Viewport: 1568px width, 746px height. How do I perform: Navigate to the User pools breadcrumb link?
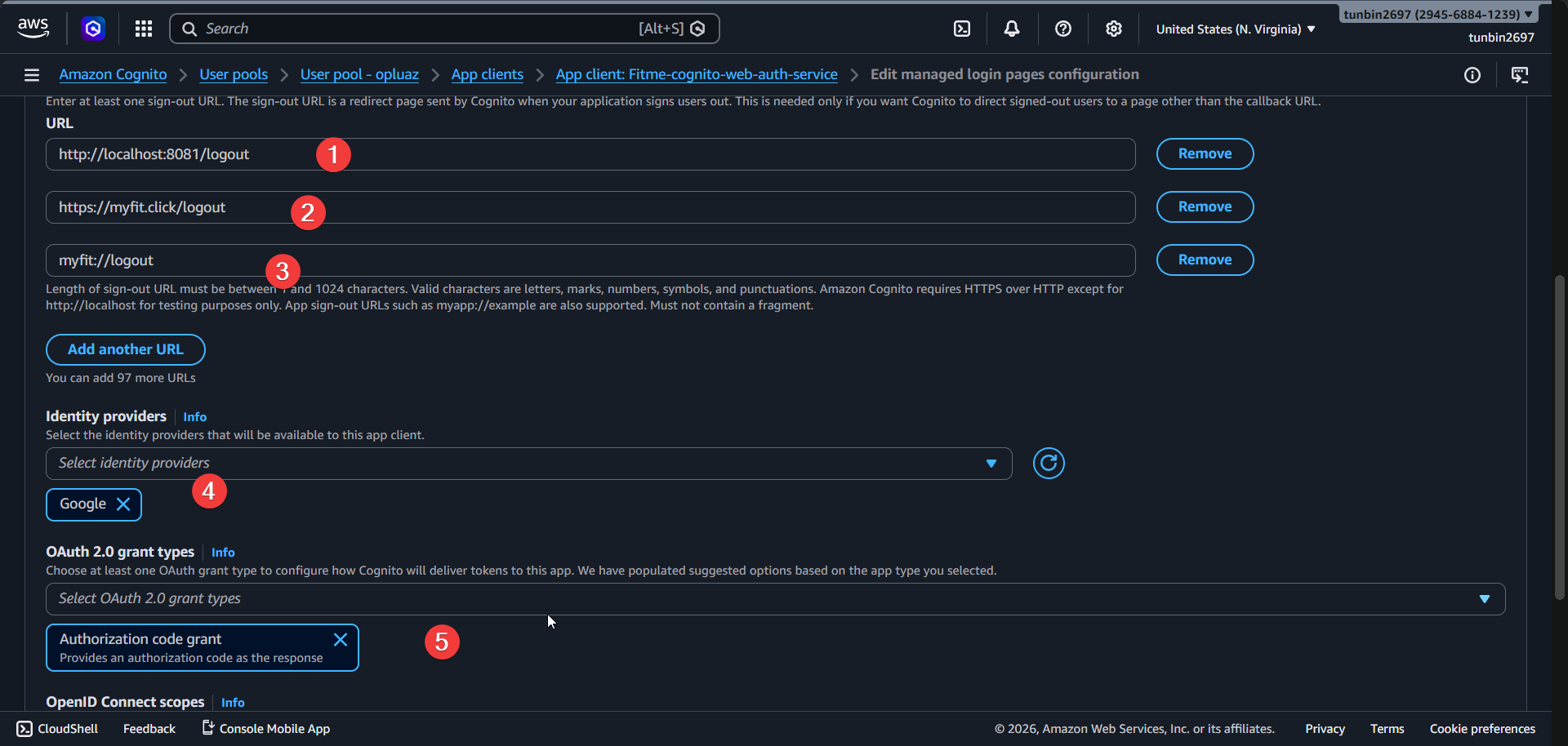(233, 74)
